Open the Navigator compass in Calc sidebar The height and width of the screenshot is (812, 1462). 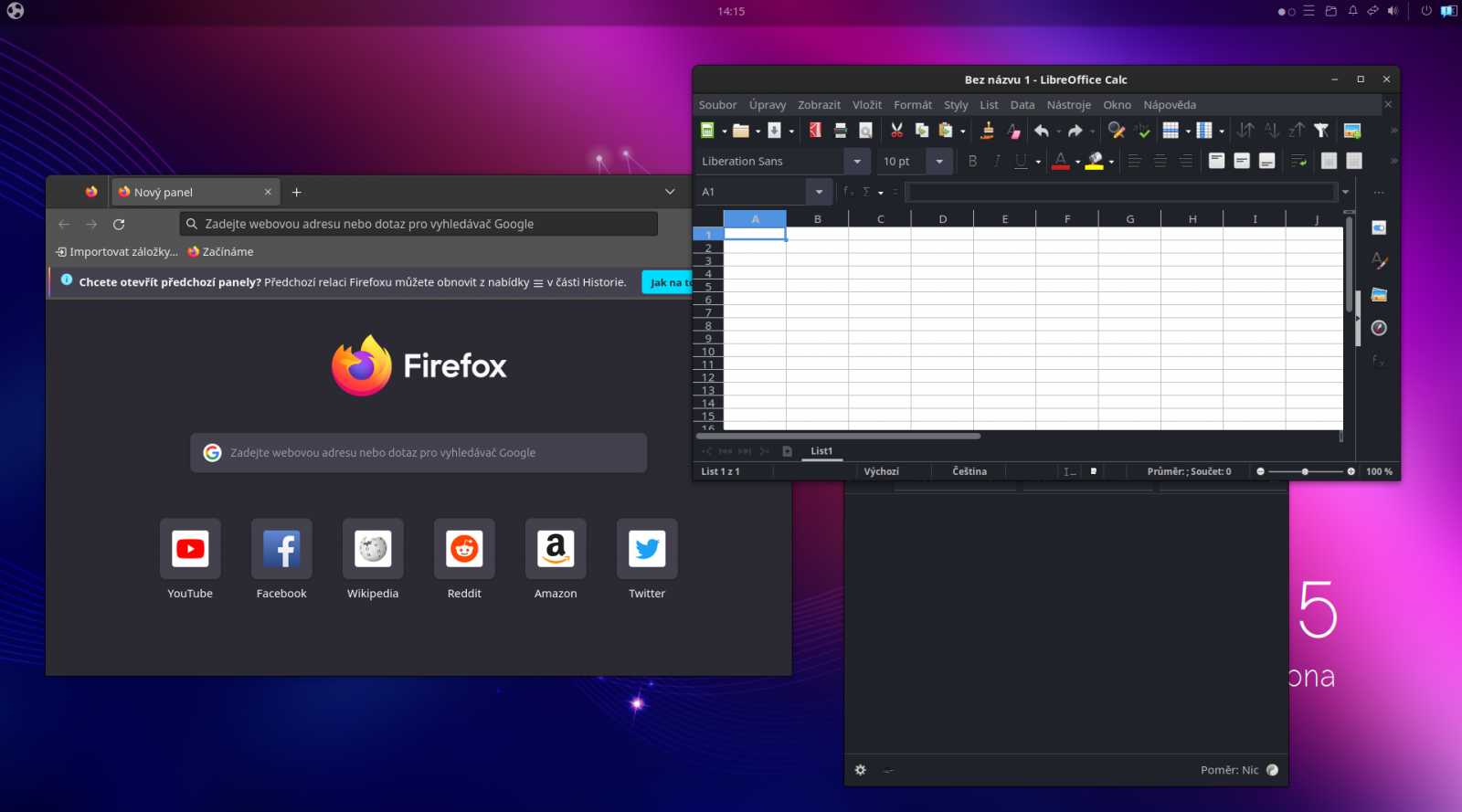click(1379, 328)
